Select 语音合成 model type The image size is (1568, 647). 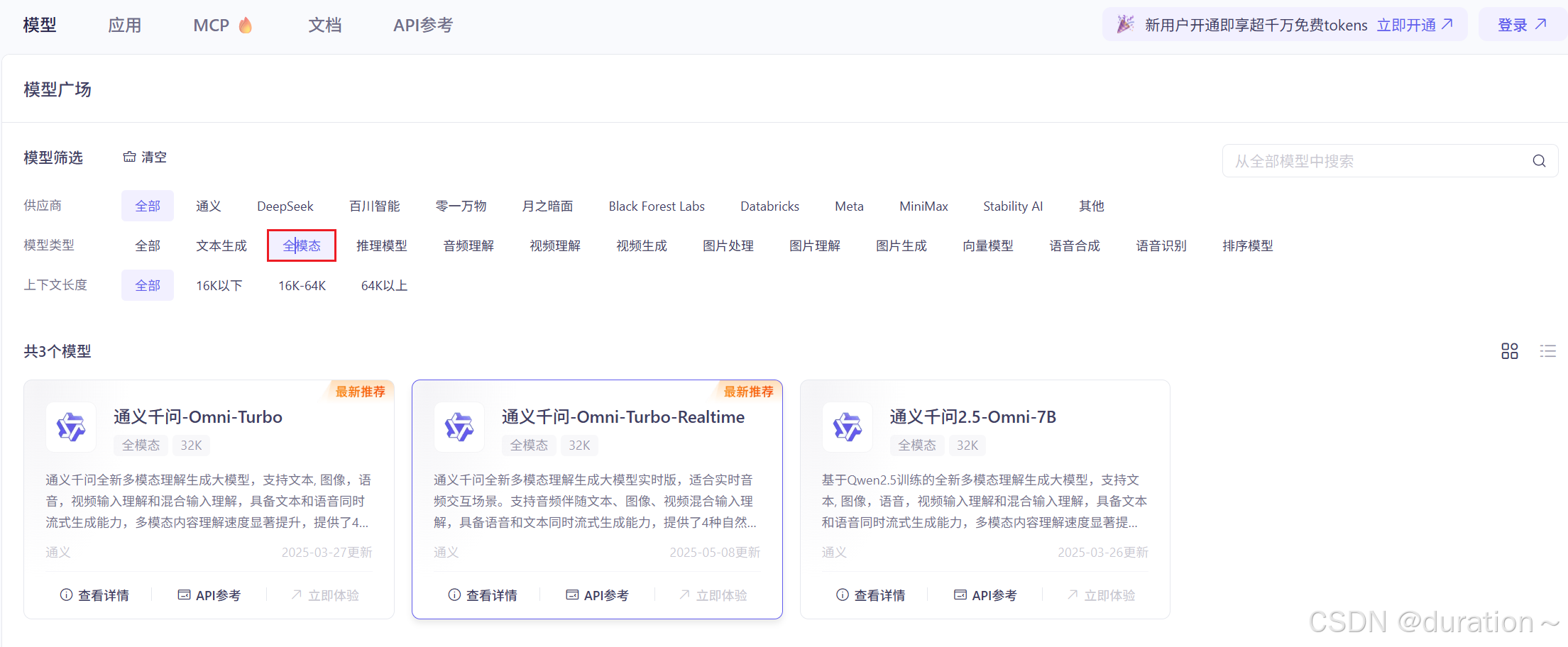[1075, 245]
